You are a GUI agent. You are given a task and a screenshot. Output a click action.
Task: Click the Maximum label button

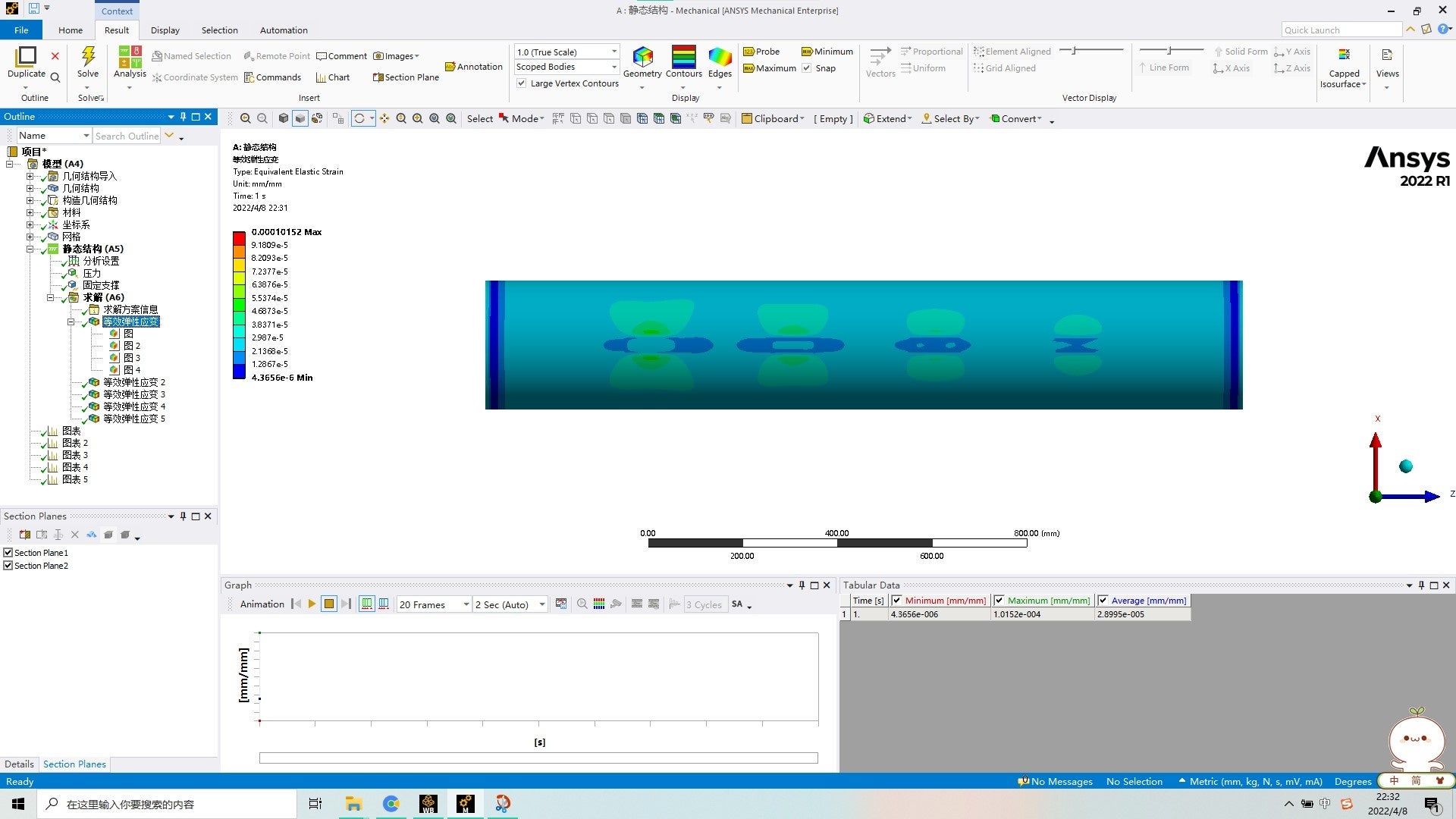pyautogui.click(x=770, y=68)
